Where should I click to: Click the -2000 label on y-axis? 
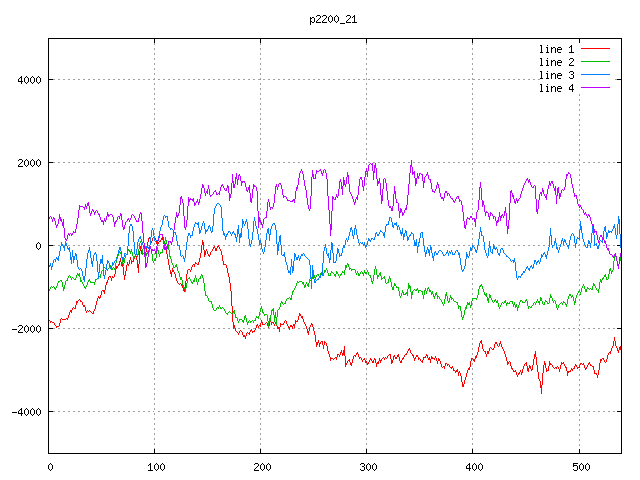(x=25, y=329)
